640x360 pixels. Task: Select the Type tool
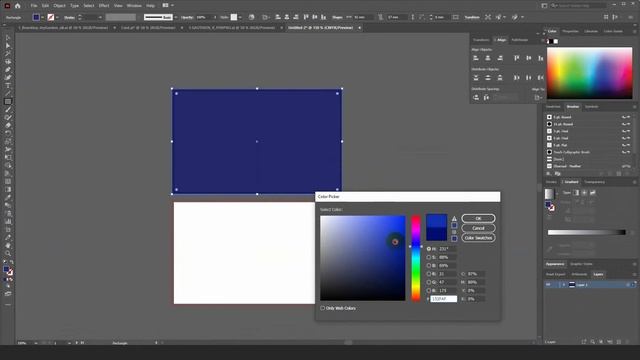point(8,86)
